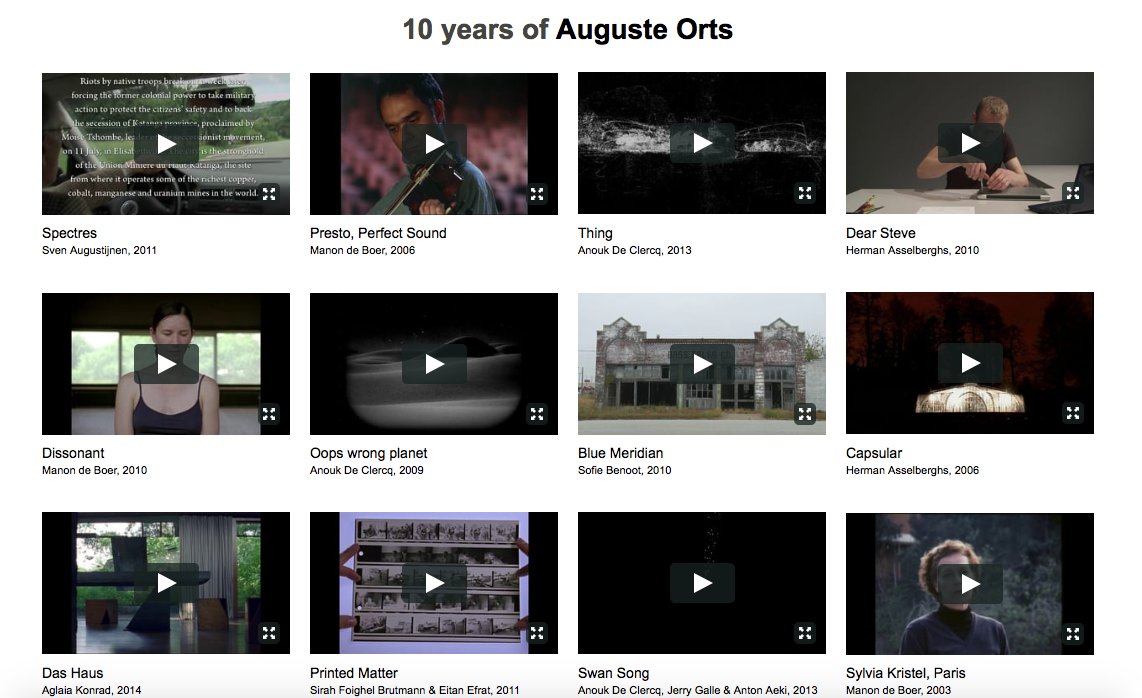1142x698 pixels.
Task: Click the 10 years of Auguste Orts heading
Action: [567, 30]
